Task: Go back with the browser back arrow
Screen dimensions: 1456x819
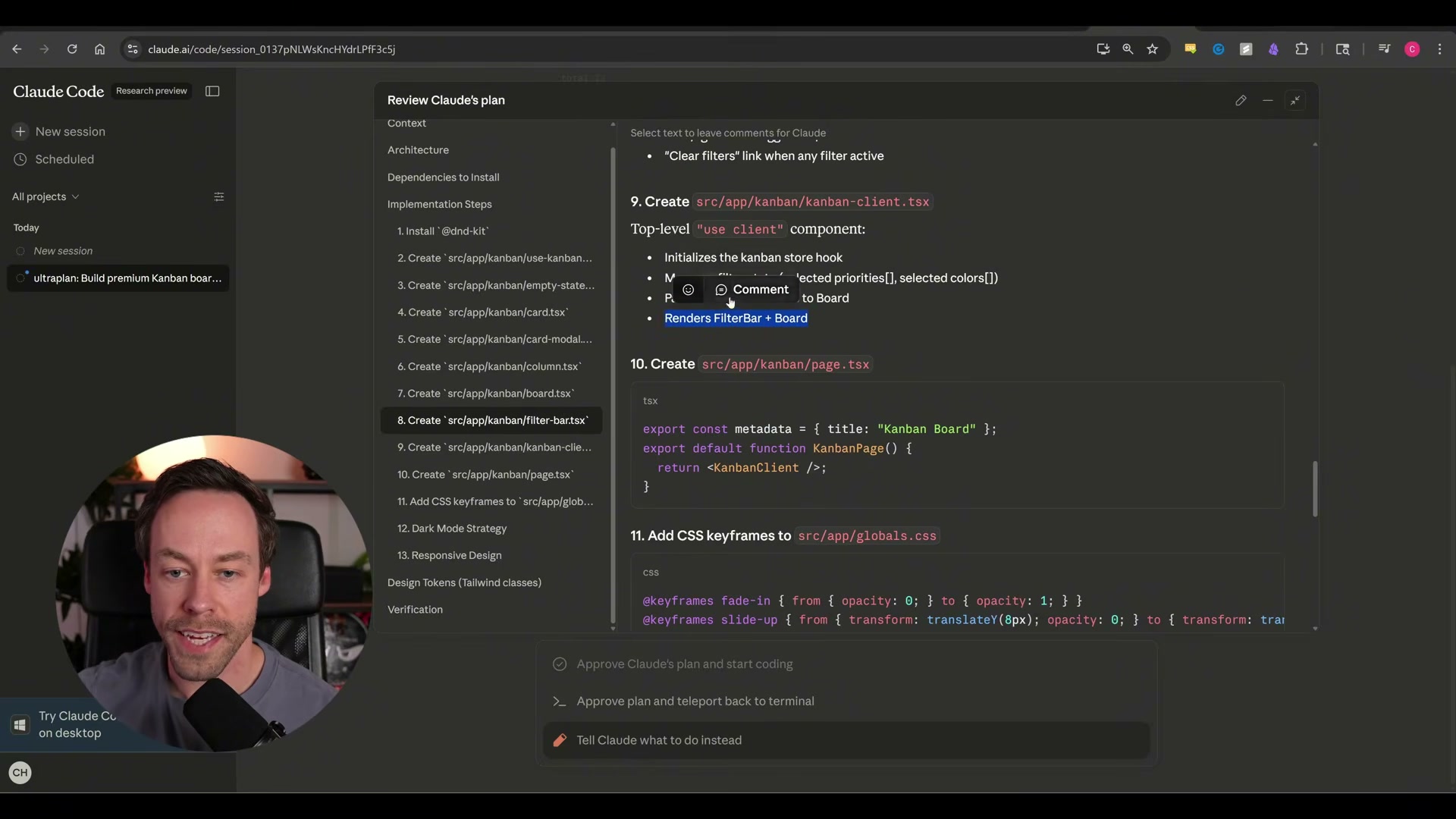Action: click(x=17, y=49)
